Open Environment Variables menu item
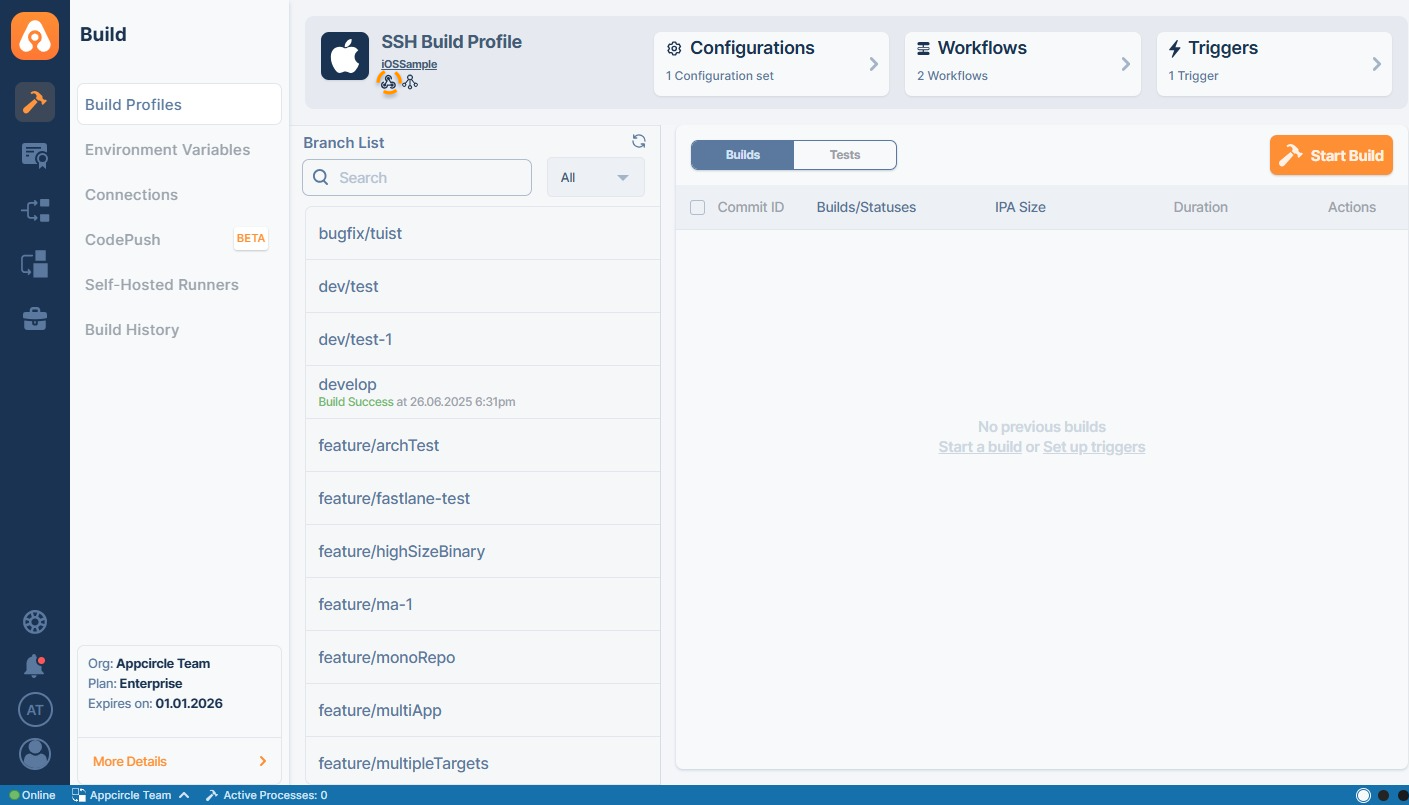 (168, 150)
